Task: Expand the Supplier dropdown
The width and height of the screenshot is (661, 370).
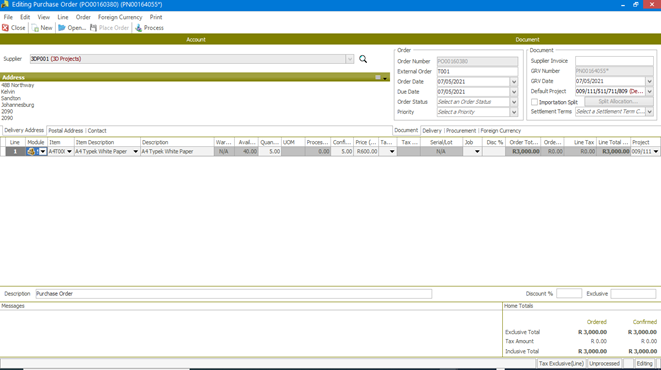Action: click(350, 59)
